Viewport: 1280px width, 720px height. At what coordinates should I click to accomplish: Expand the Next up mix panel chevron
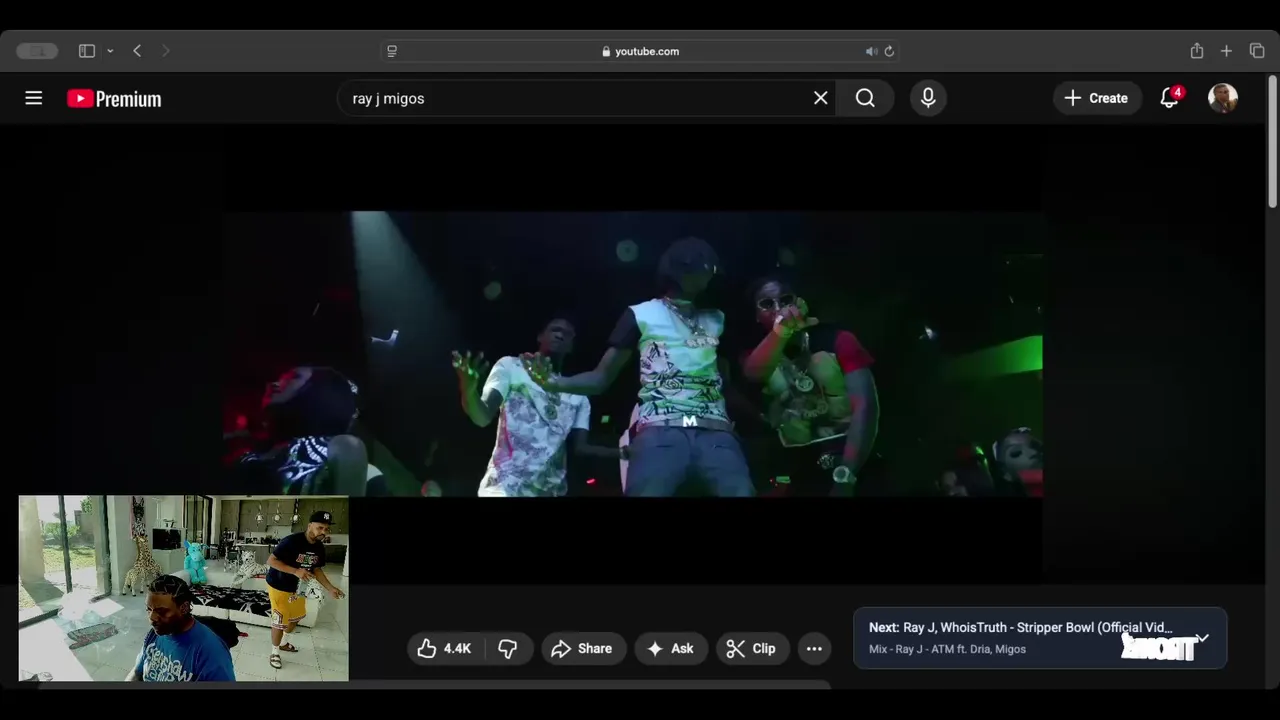[1203, 638]
